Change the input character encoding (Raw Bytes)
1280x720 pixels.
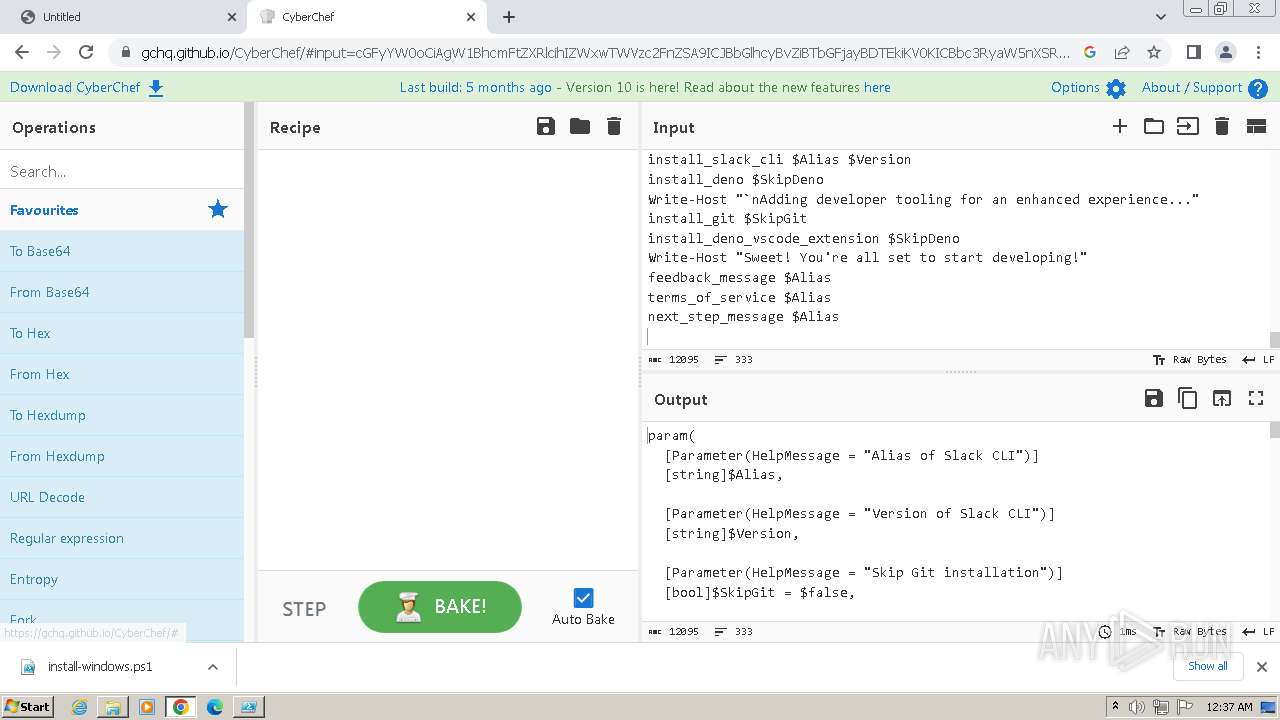coord(1190,360)
